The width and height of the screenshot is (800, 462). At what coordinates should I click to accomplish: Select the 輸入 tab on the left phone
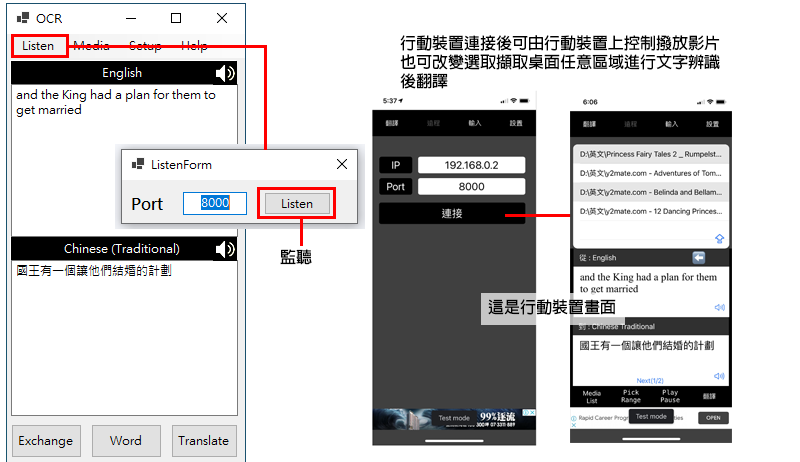(x=474, y=123)
